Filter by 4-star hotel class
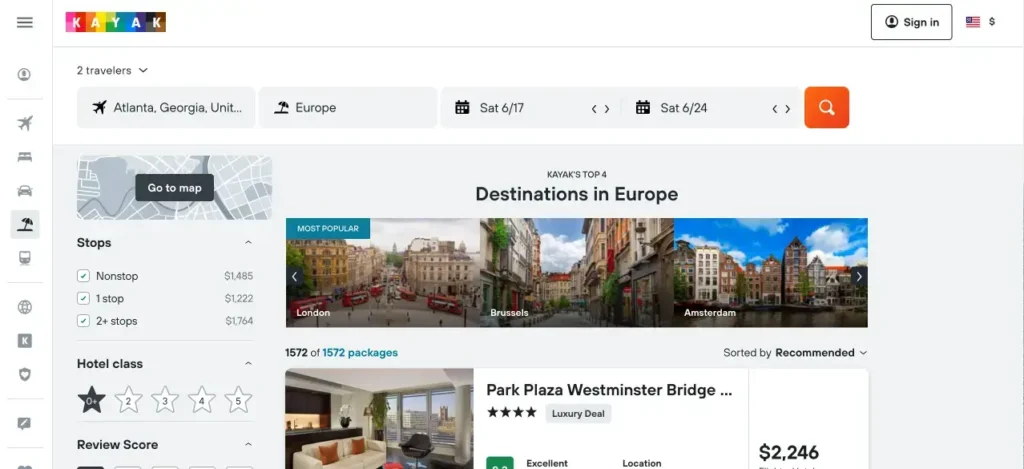The height and width of the screenshot is (469, 1024). click(x=202, y=400)
